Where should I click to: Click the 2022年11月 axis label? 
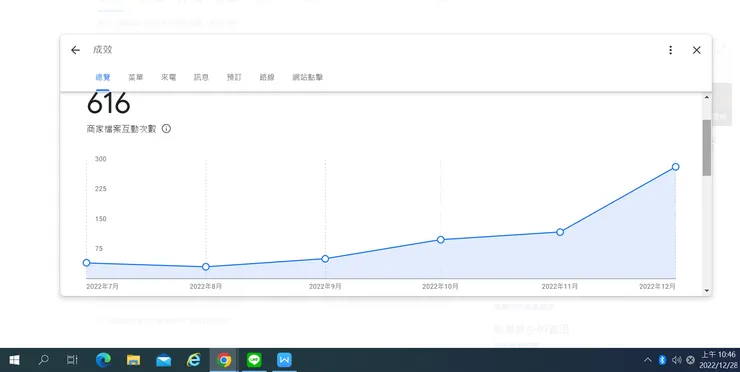click(560, 287)
